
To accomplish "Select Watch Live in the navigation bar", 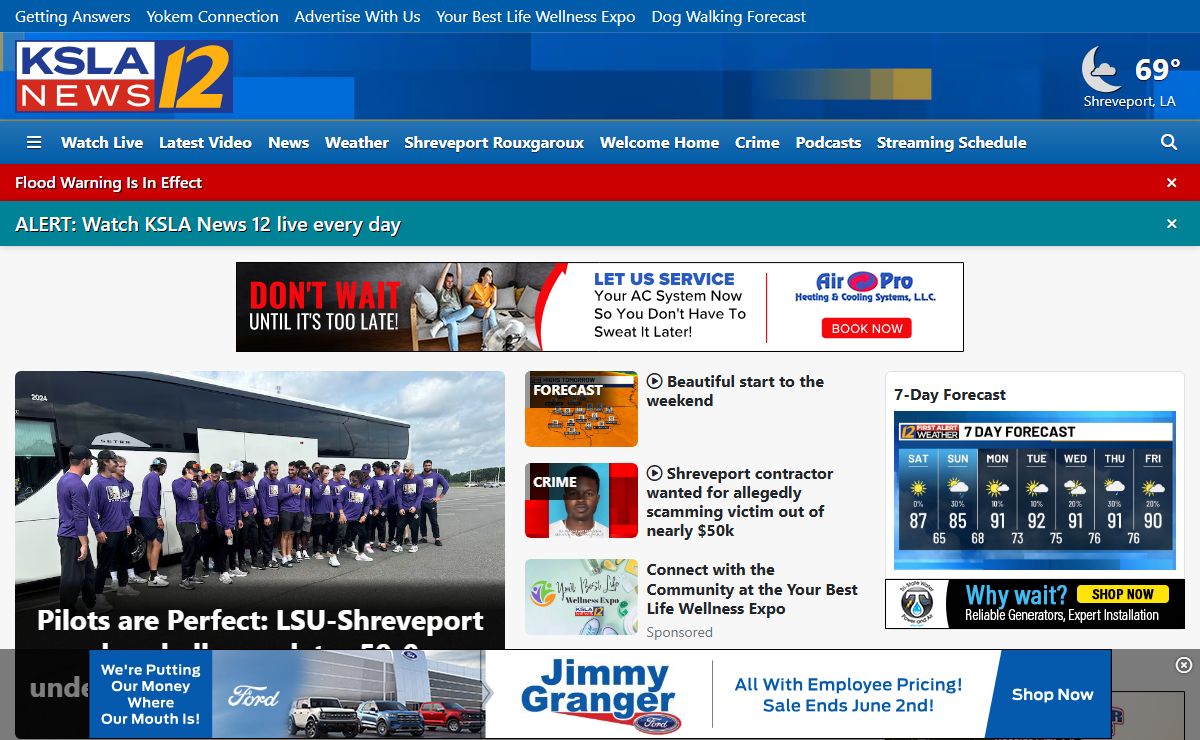I will 102,142.
